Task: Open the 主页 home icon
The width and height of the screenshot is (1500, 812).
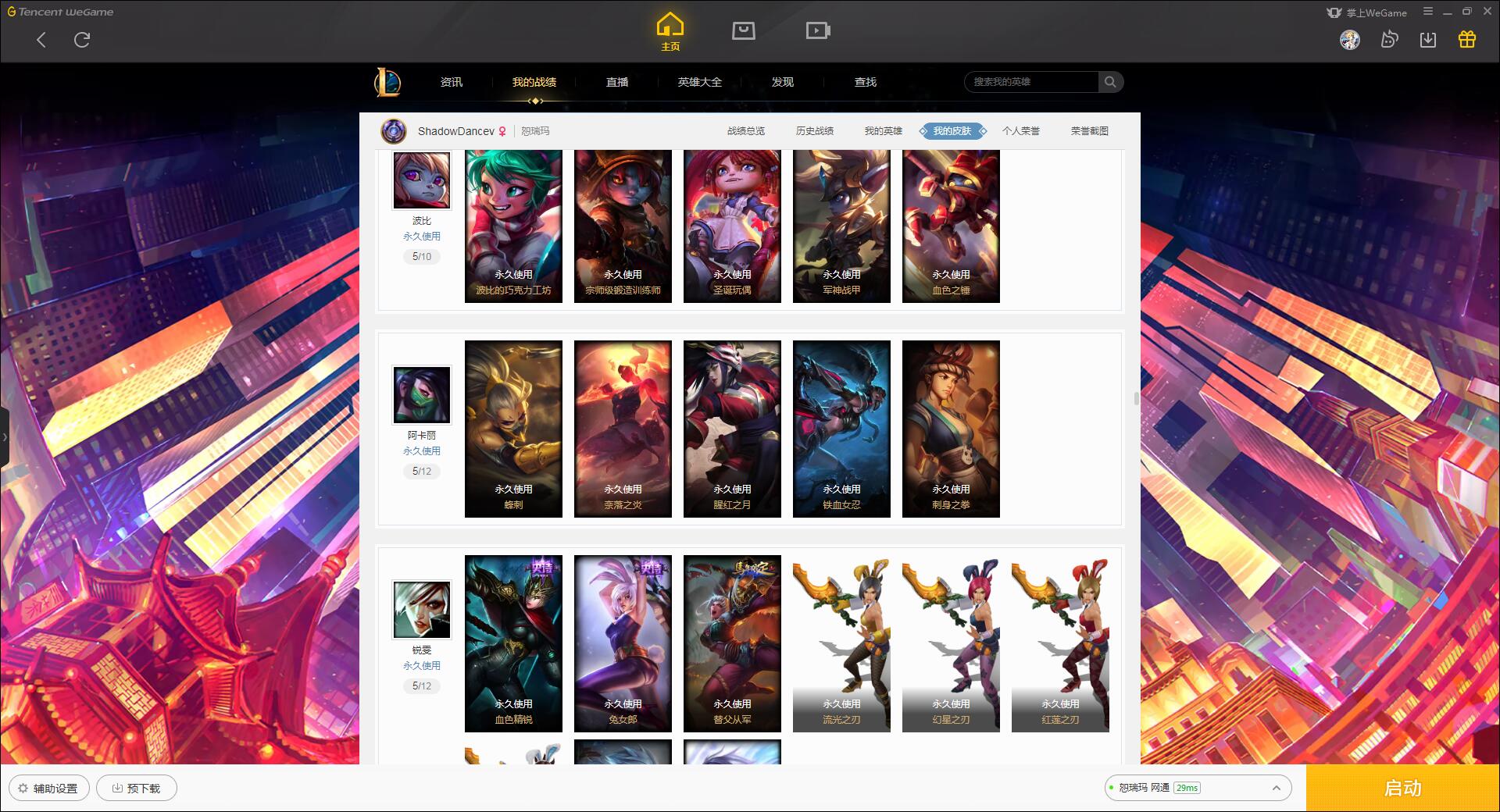Action: click(670, 32)
